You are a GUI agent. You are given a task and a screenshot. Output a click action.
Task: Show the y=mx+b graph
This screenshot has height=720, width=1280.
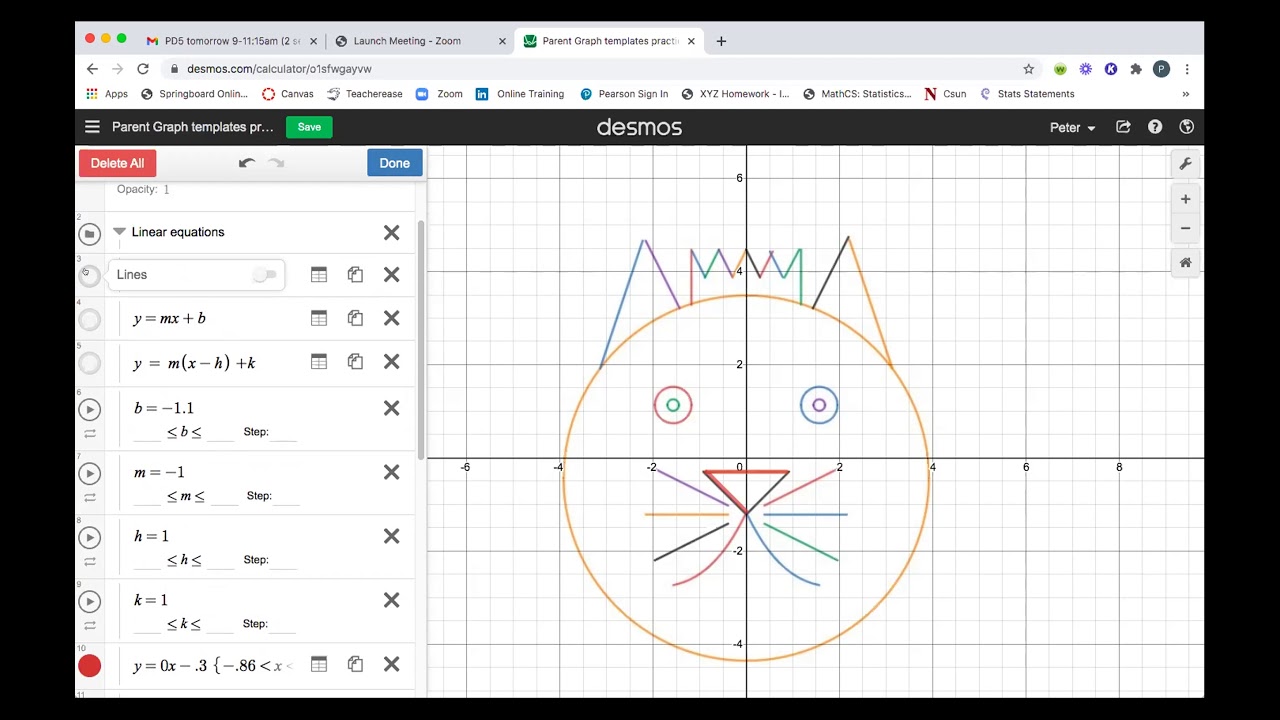tap(90, 320)
